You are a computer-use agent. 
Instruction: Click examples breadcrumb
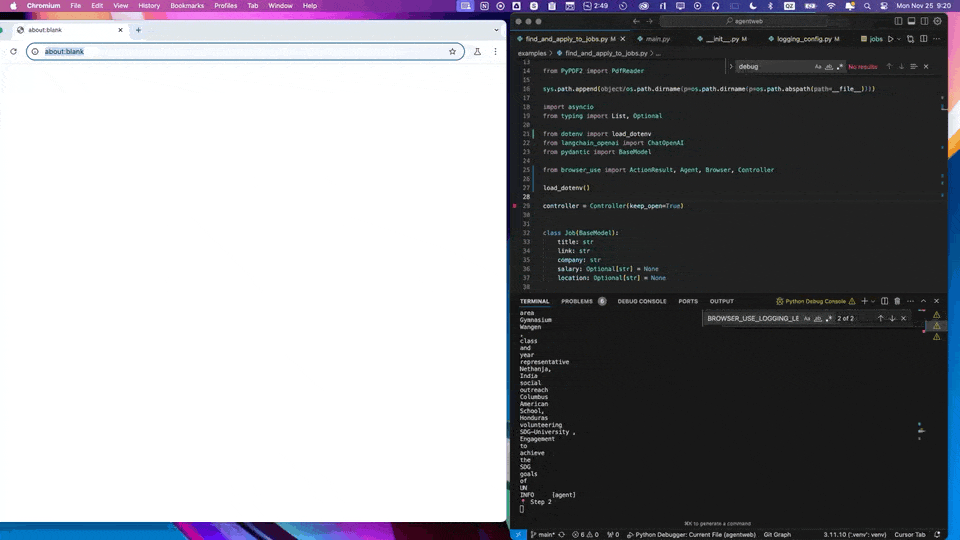531,53
